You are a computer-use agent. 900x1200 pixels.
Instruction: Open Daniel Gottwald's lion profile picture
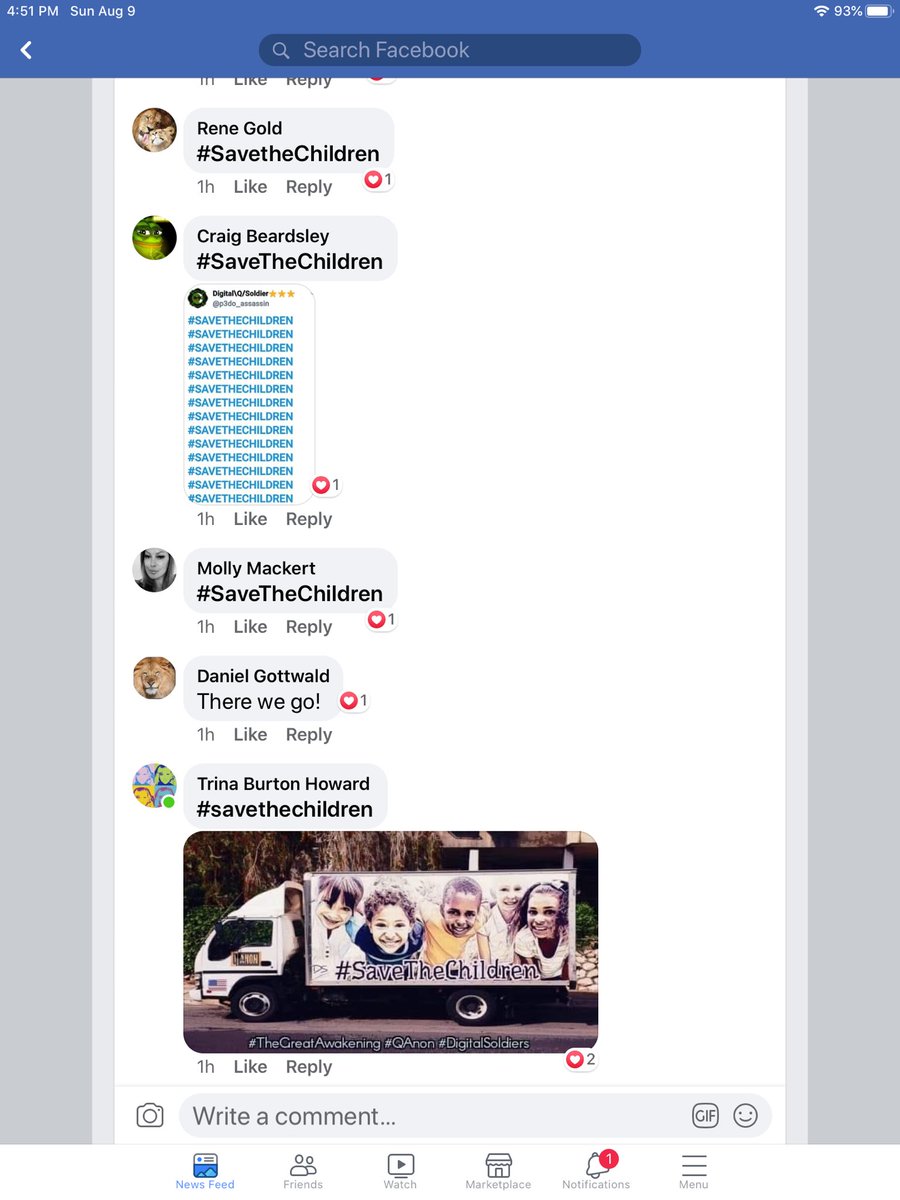(x=155, y=678)
